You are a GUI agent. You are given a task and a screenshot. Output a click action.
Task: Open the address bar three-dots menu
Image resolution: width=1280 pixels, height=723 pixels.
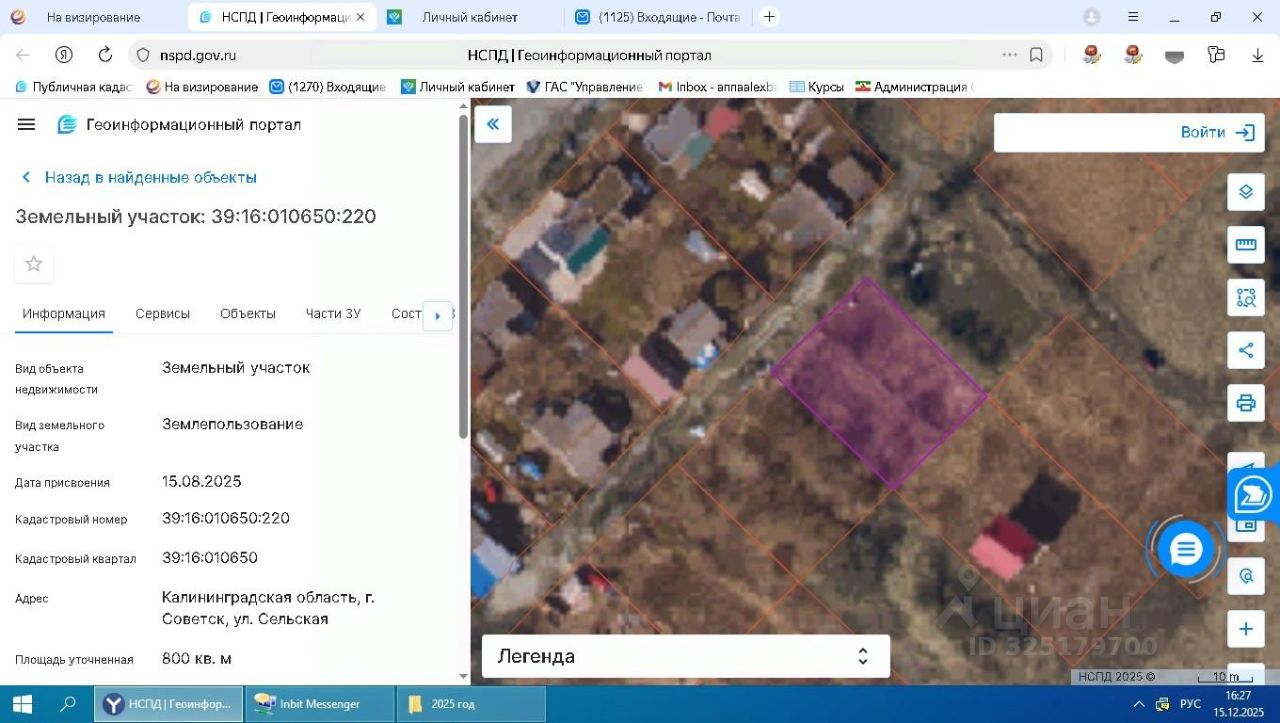tap(1010, 55)
